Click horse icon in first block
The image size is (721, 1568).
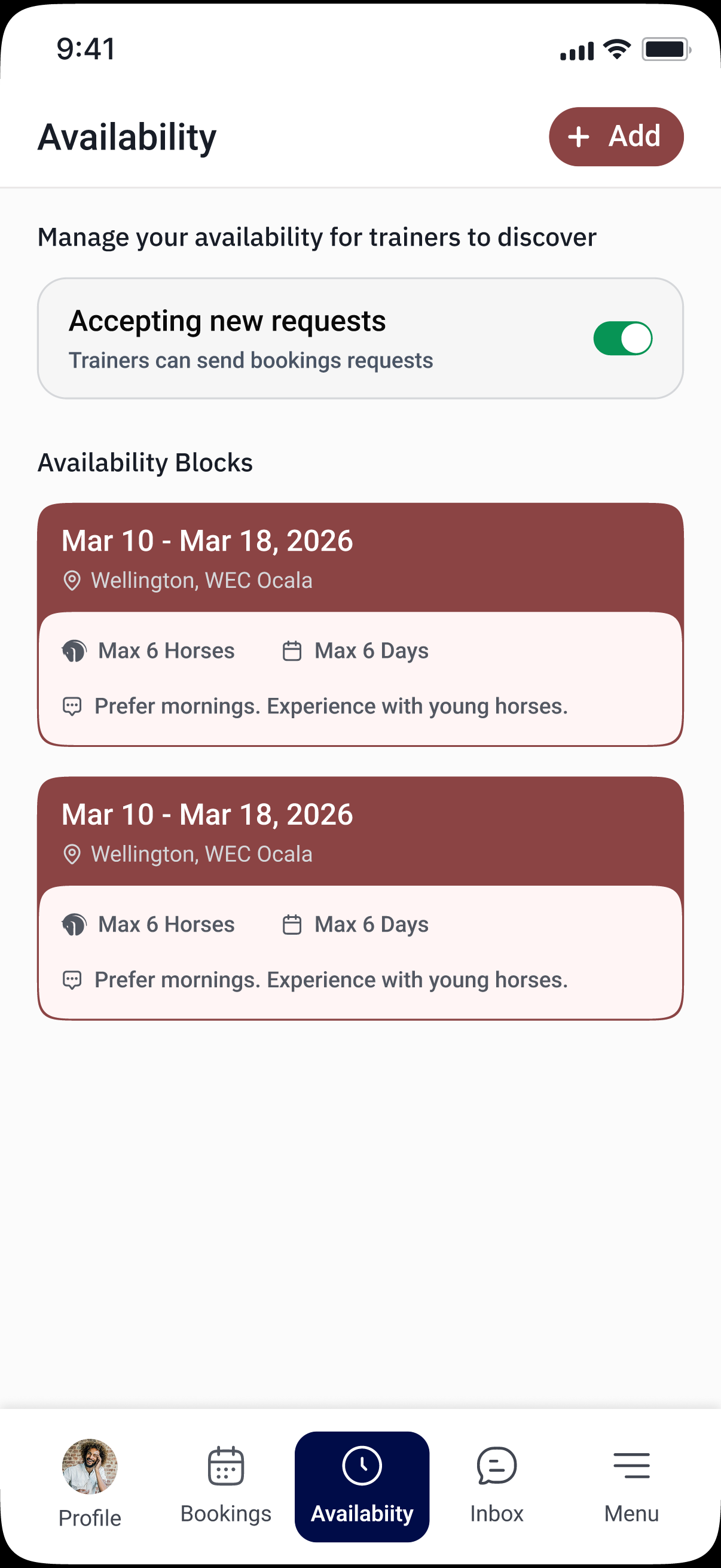click(x=74, y=651)
